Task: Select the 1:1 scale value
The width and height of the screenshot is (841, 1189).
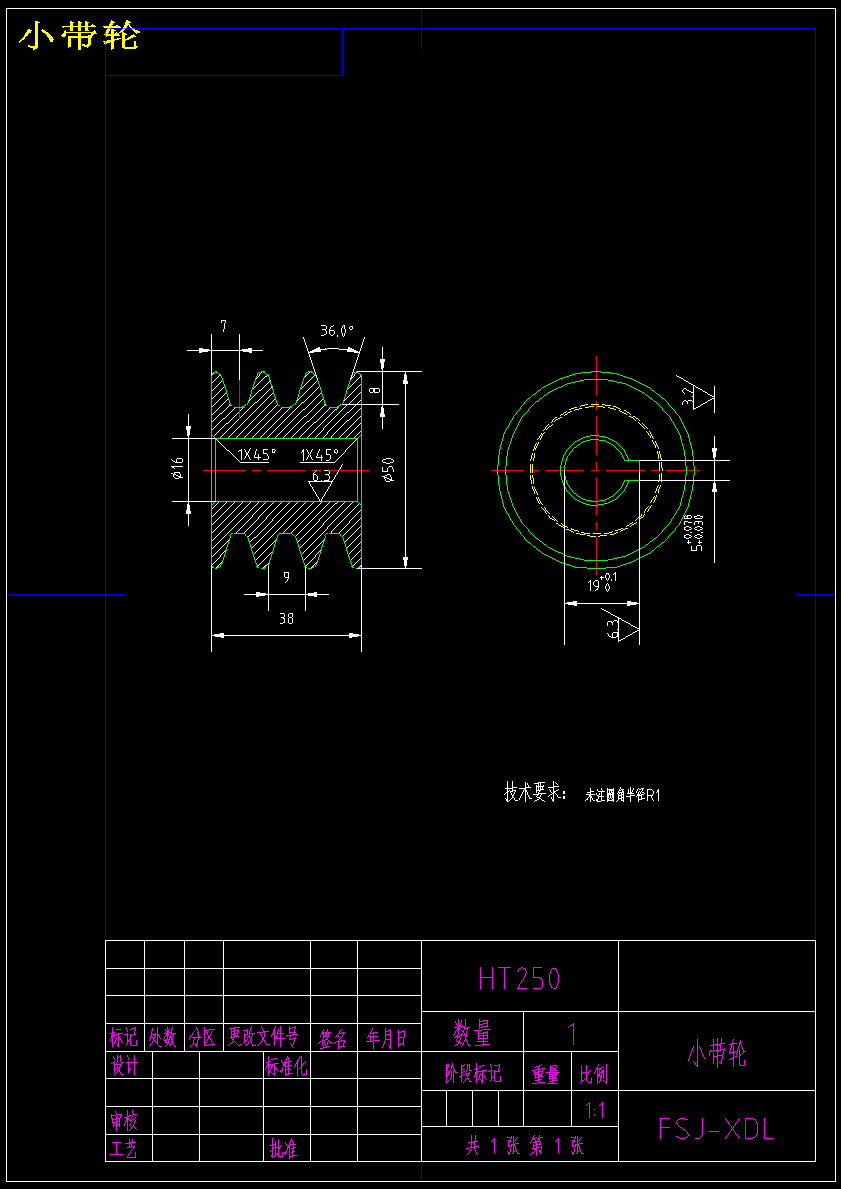Action: point(595,1111)
